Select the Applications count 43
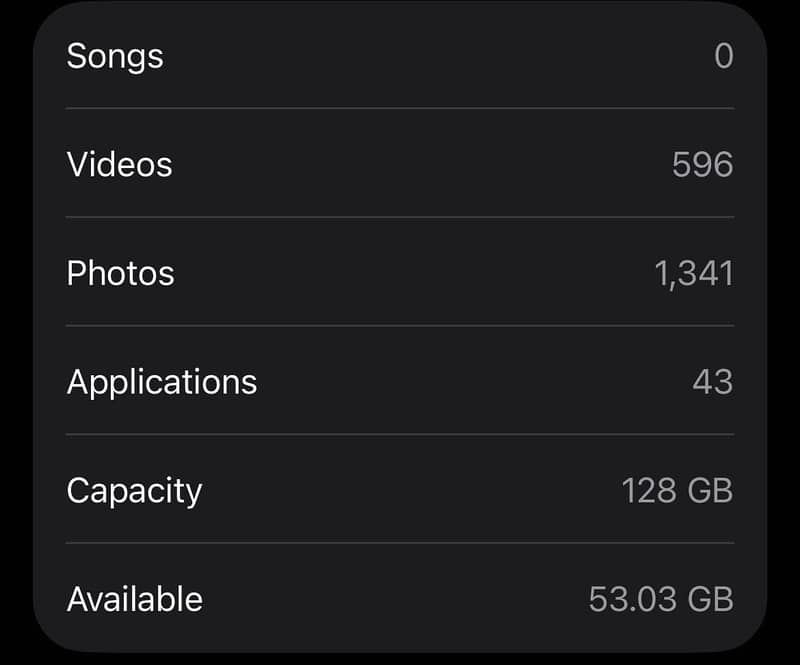Image resolution: width=800 pixels, height=665 pixels. (x=712, y=382)
